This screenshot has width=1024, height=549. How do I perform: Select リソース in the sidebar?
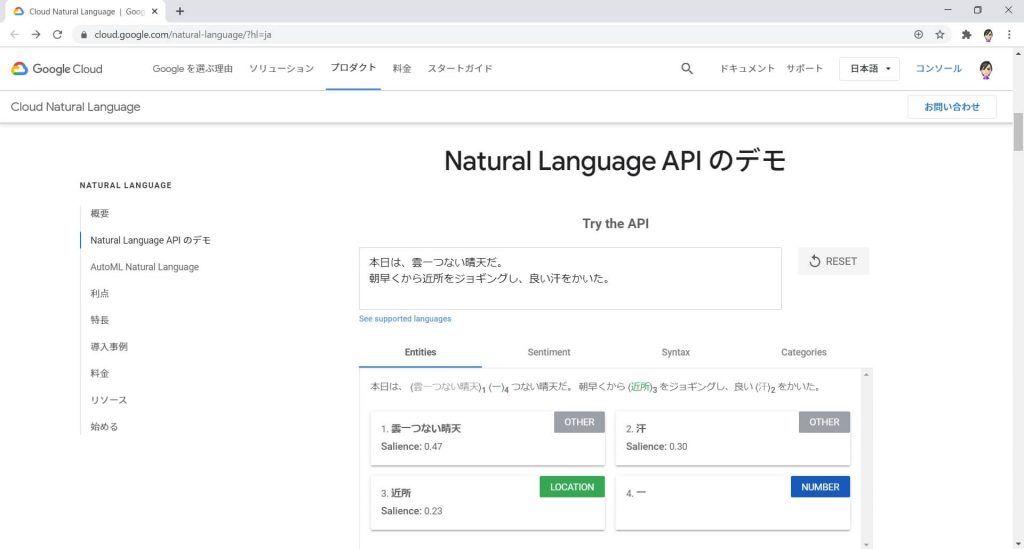coord(108,400)
